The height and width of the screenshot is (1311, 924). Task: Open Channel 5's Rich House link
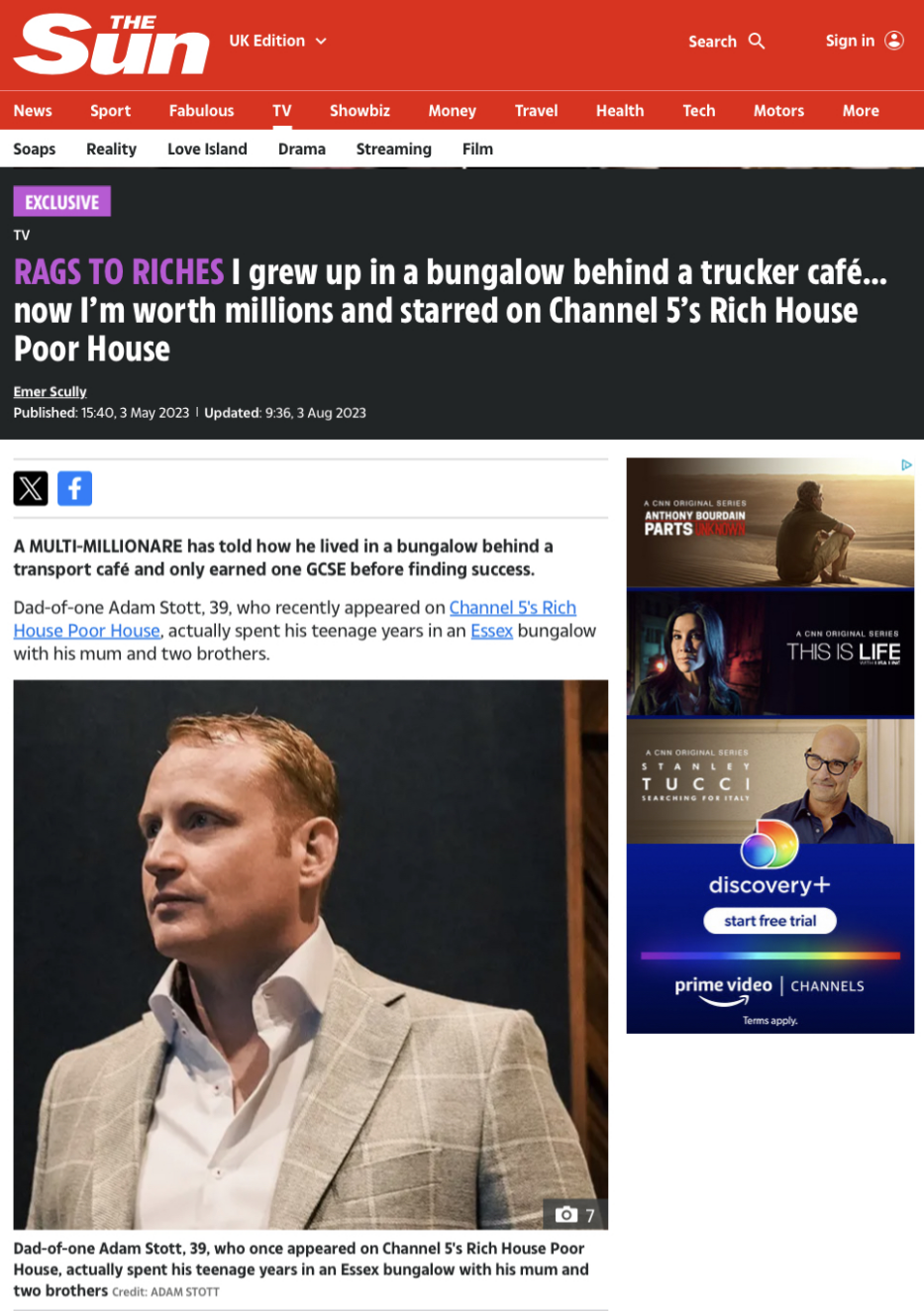pyautogui.click(x=295, y=619)
